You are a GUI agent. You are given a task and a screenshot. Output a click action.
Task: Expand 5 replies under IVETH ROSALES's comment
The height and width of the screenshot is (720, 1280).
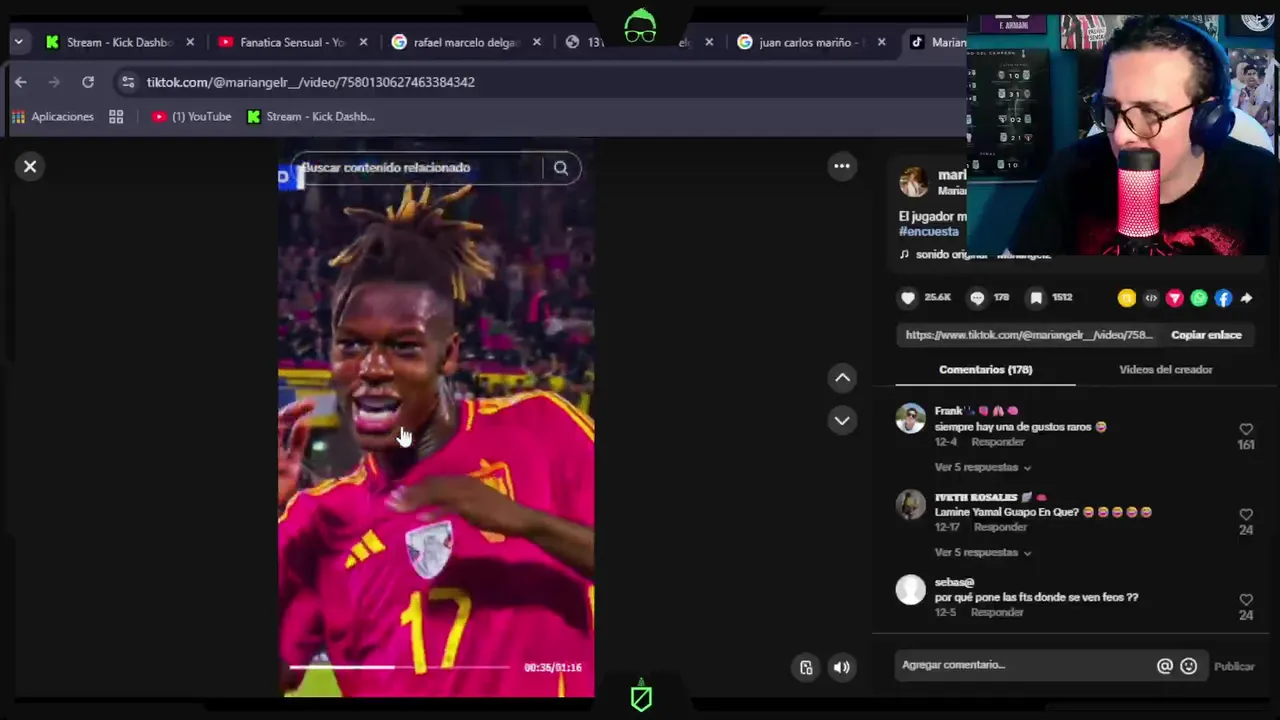(x=982, y=552)
